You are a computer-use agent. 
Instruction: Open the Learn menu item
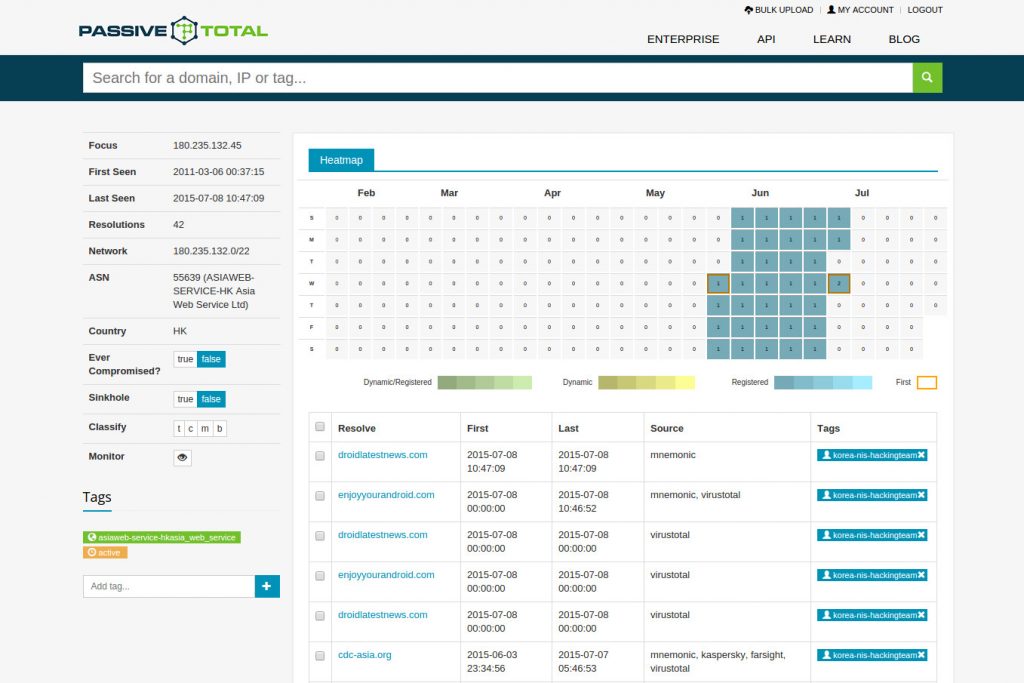pyautogui.click(x=831, y=39)
